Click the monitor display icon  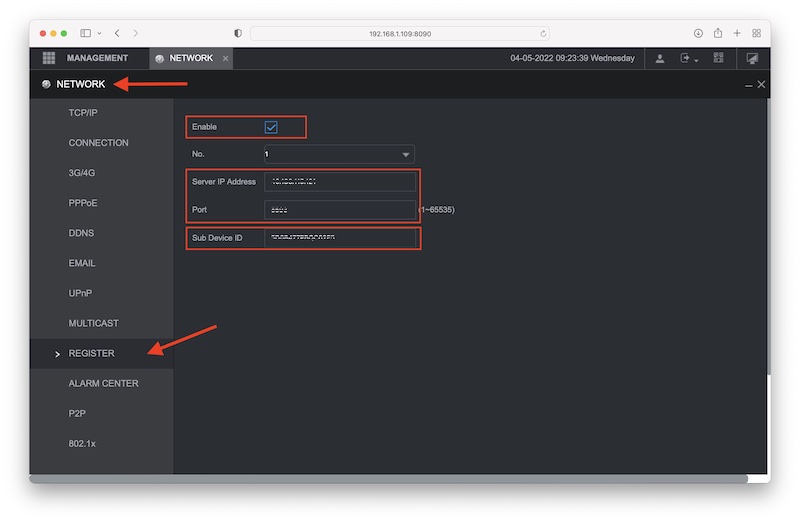pos(752,58)
